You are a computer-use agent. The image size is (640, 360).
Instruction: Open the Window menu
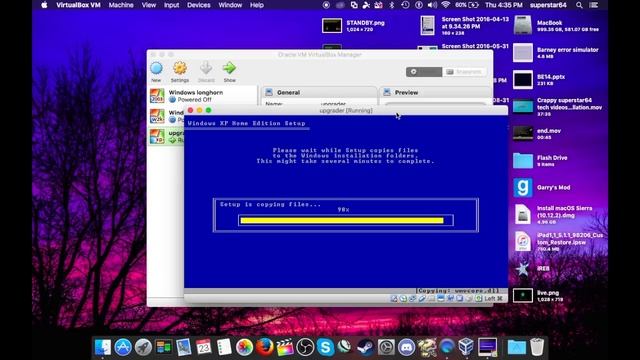(x=230, y=5)
